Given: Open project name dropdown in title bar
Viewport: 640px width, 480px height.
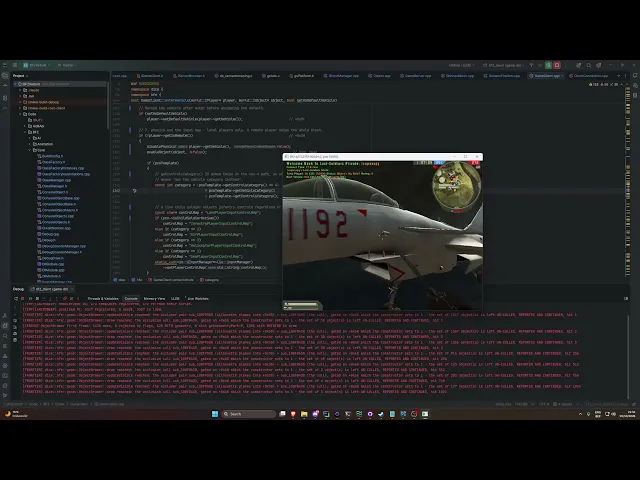Looking at the screenshot, I should pos(37,65).
